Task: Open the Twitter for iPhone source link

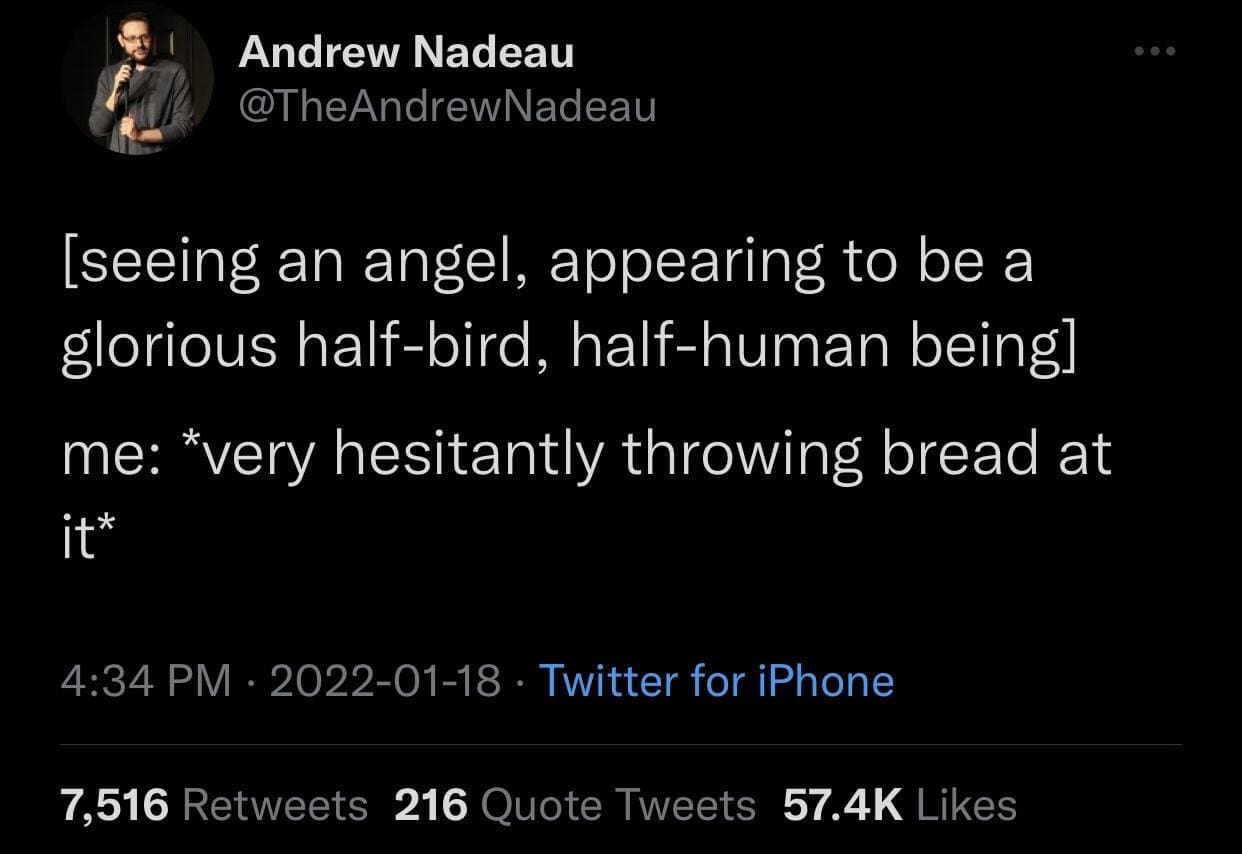Action: [716, 681]
